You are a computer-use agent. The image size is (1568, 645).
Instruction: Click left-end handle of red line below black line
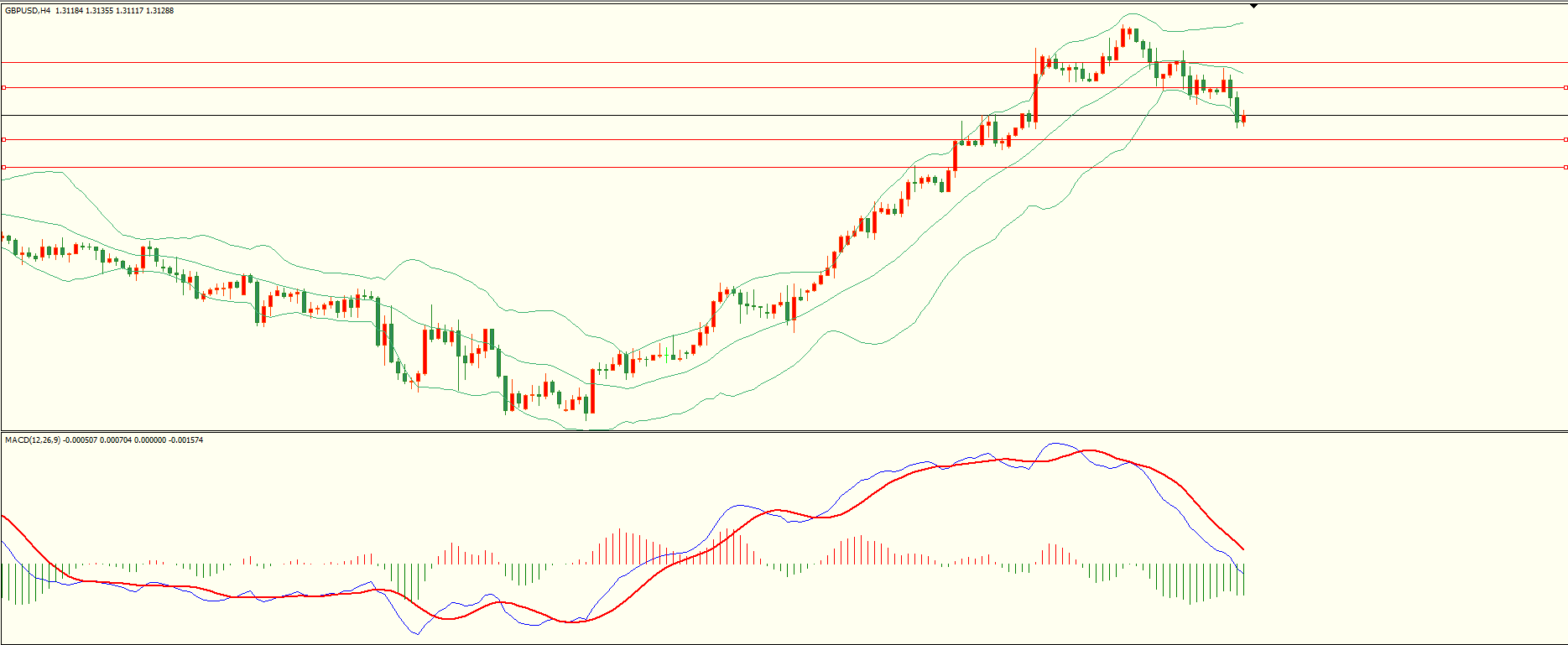click(3, 139)
